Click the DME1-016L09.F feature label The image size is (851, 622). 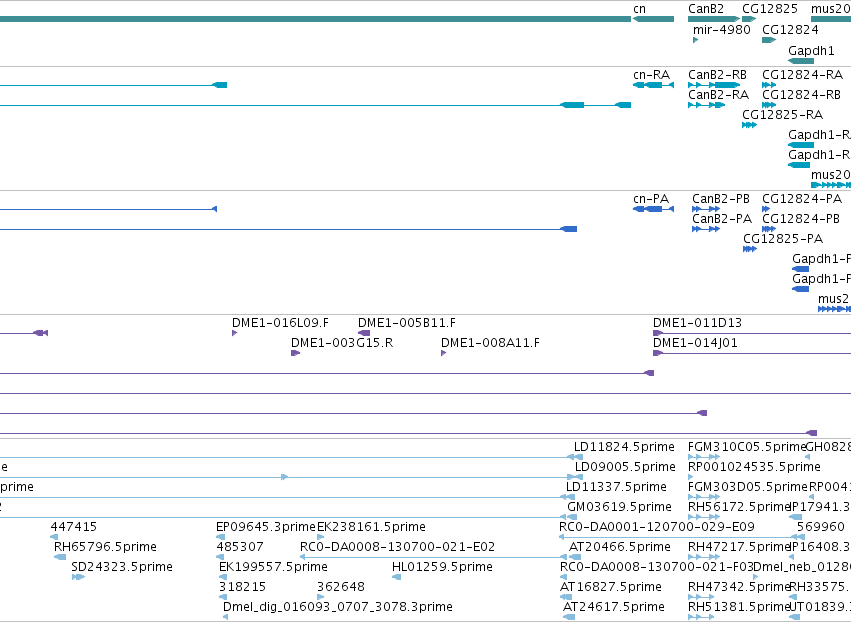280,323
